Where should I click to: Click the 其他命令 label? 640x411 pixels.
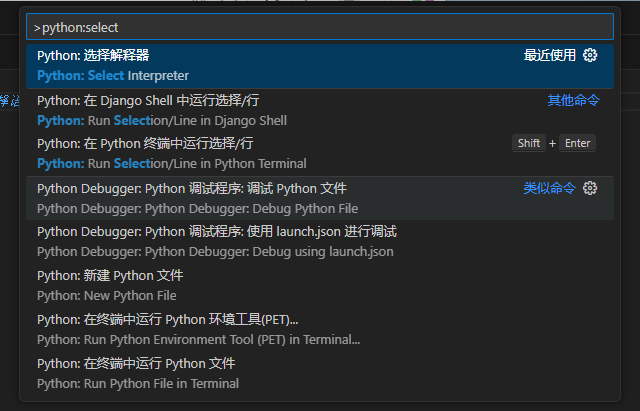point(573,100)
